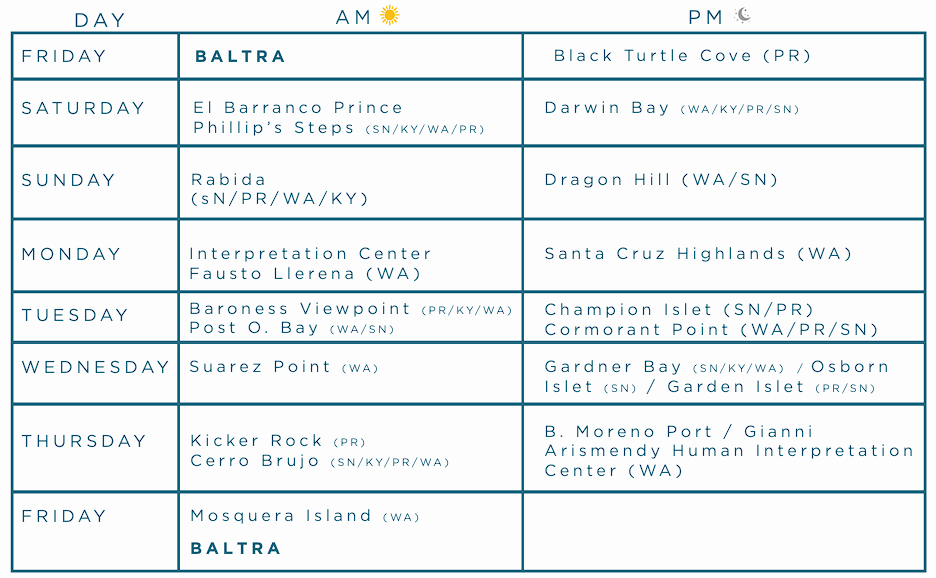This screenshot has width=936, height=578.
Task: Click the sun icon next to AM
Action: click(390, 15)
